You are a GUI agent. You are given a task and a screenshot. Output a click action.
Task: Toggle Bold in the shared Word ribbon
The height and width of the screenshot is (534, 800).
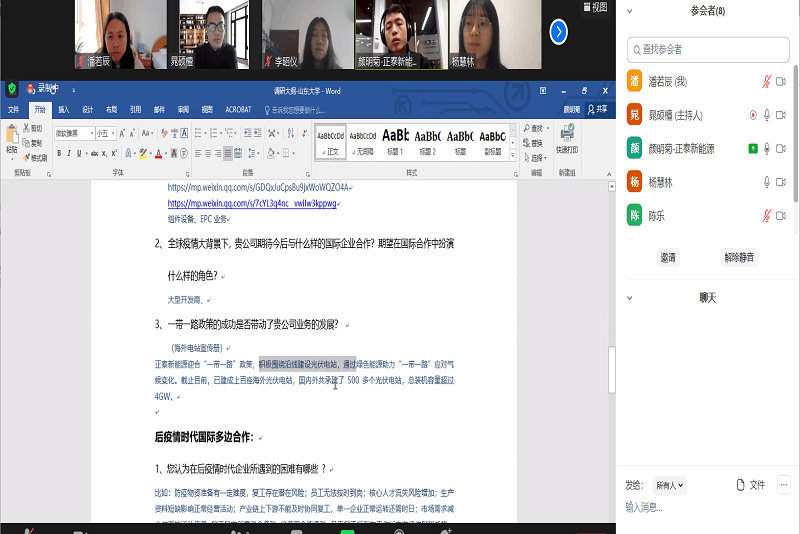(59, 153)
